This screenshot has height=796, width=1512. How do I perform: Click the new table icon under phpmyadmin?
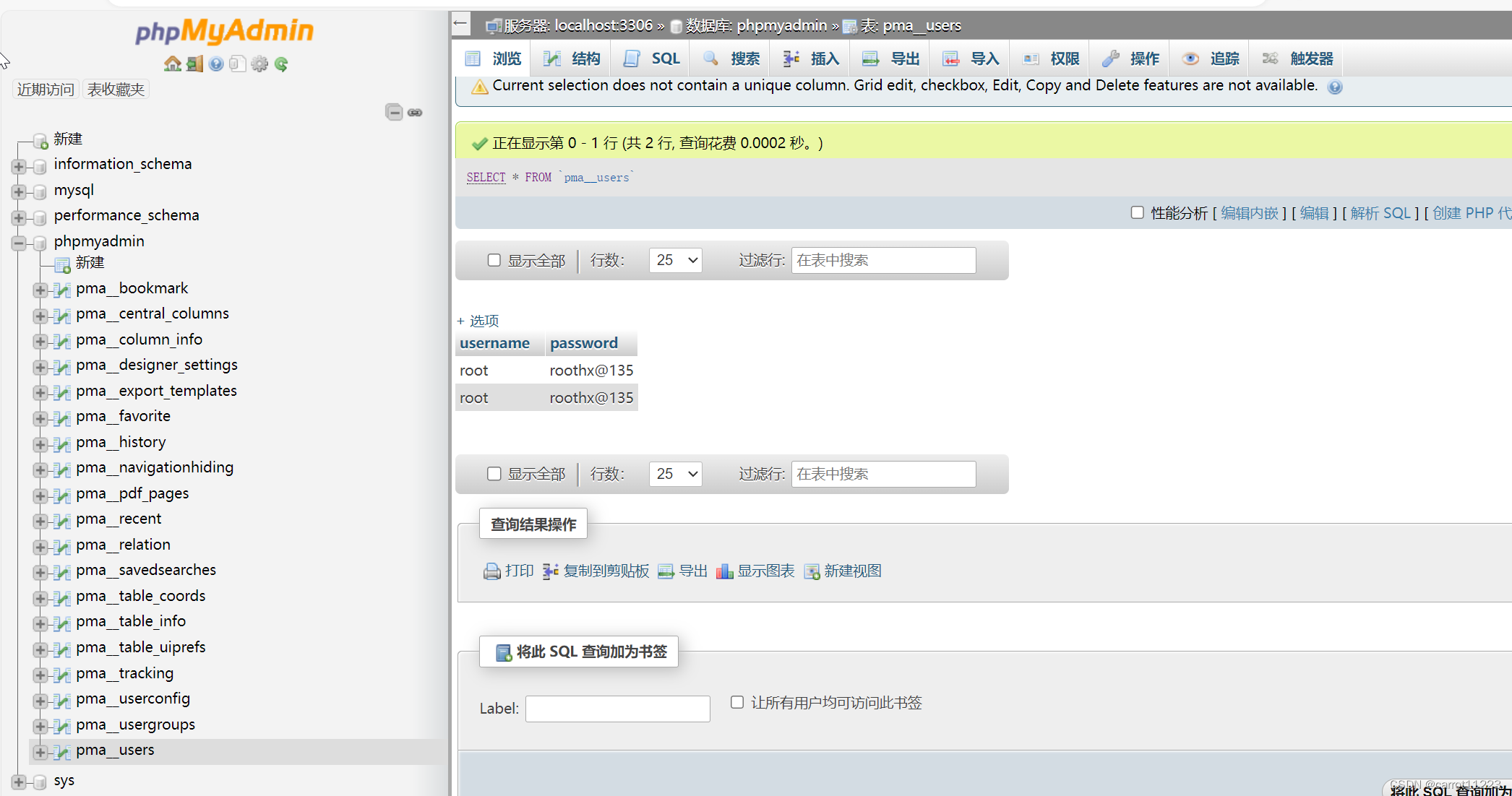click(63, 264)
